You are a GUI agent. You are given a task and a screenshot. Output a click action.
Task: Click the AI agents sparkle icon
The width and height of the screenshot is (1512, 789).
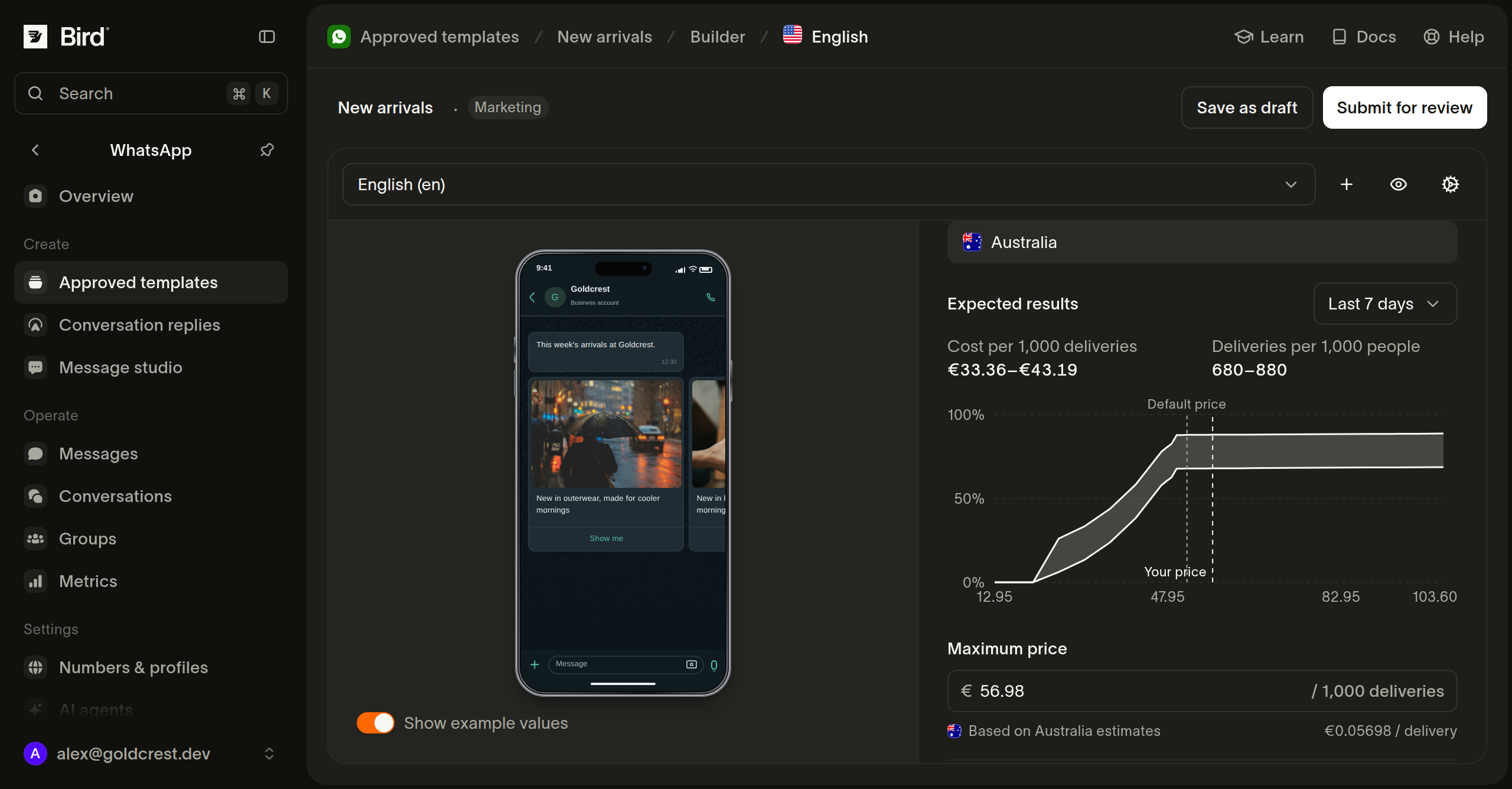click(x=35, y=710)
